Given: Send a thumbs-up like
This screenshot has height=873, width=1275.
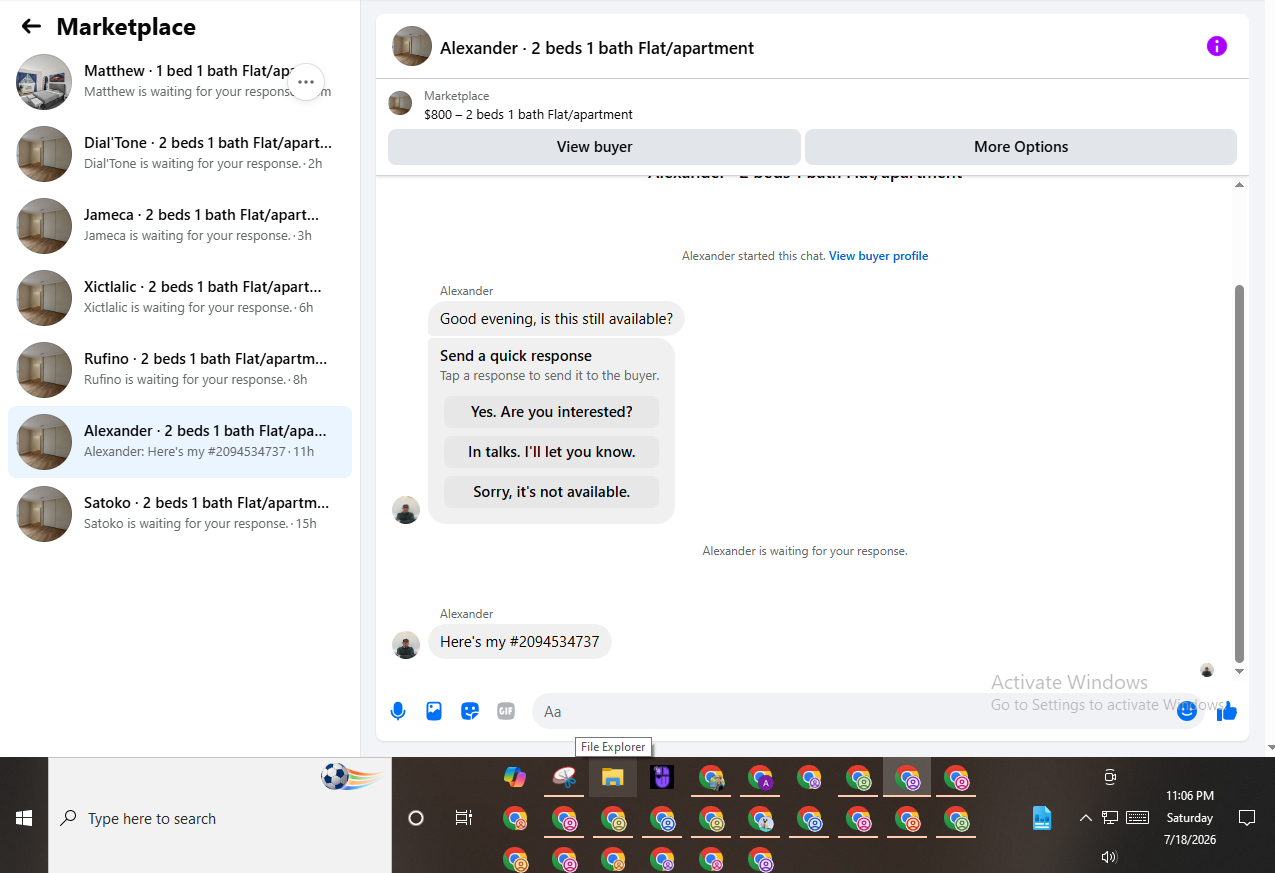Looking at the screenshot, I should (x=1227, y=711).
